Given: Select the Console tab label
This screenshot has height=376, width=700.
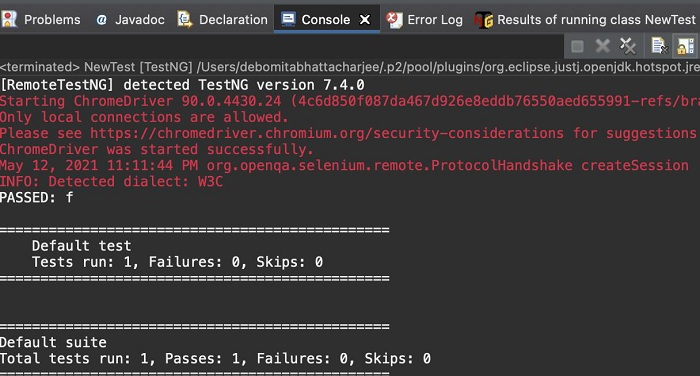Looking at the screenshot, I should coord(325,20).
